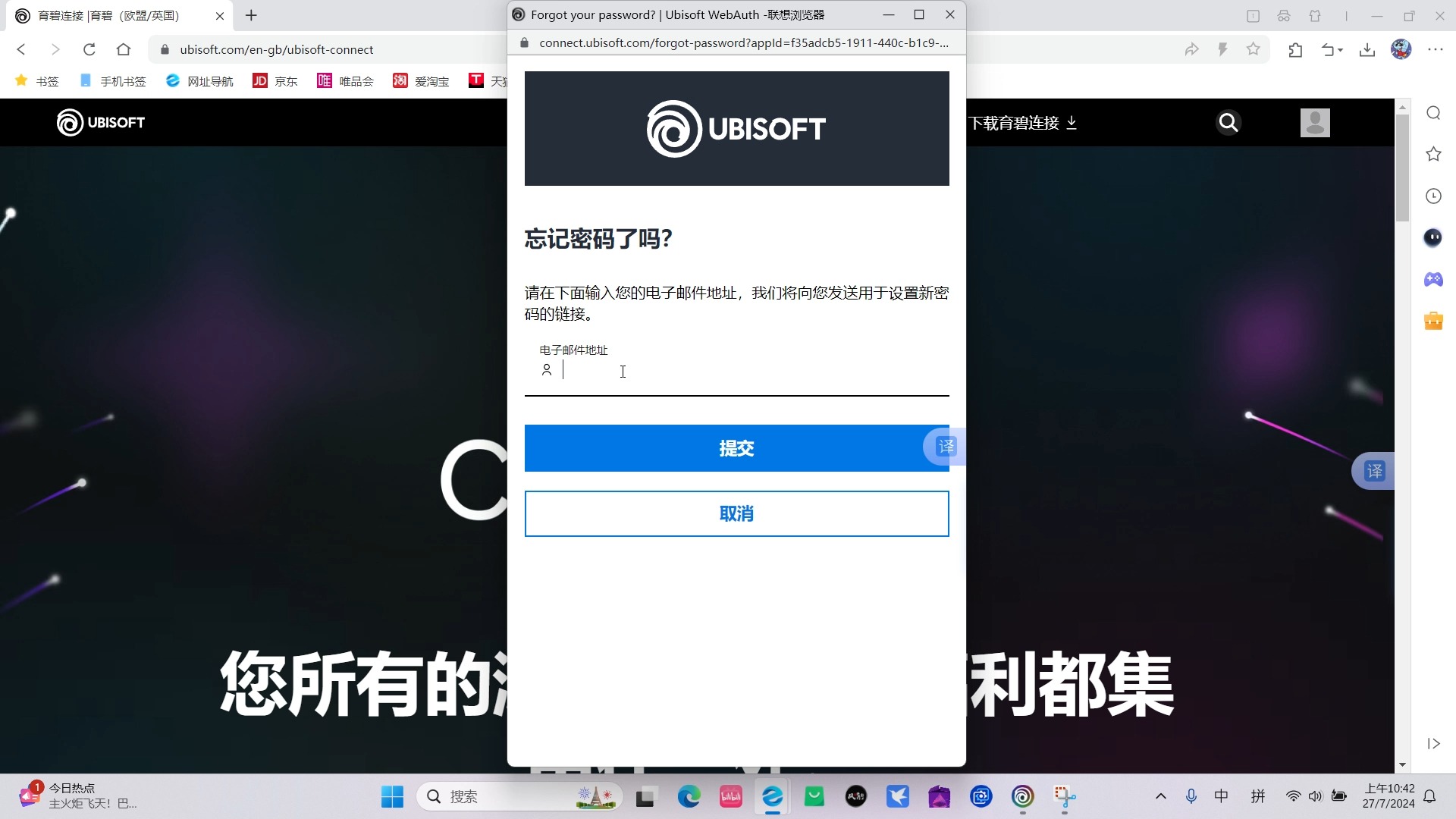This screenshot has height=819, width=1456.
Task: Click the share arrow icon in the toolbar
Action: (x=1192, y=49)
